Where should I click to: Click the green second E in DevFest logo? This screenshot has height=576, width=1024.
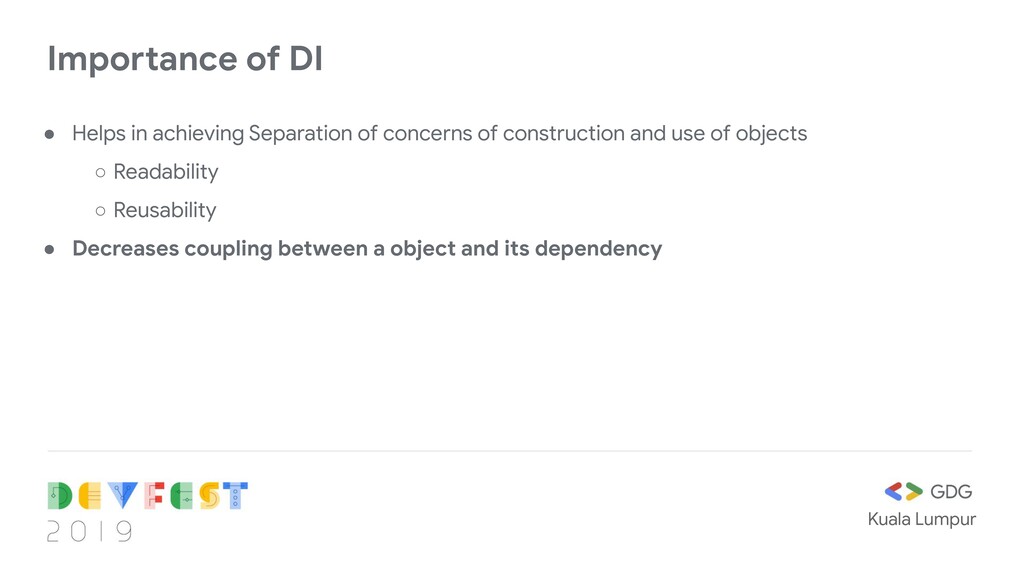(x=182, y=496)
